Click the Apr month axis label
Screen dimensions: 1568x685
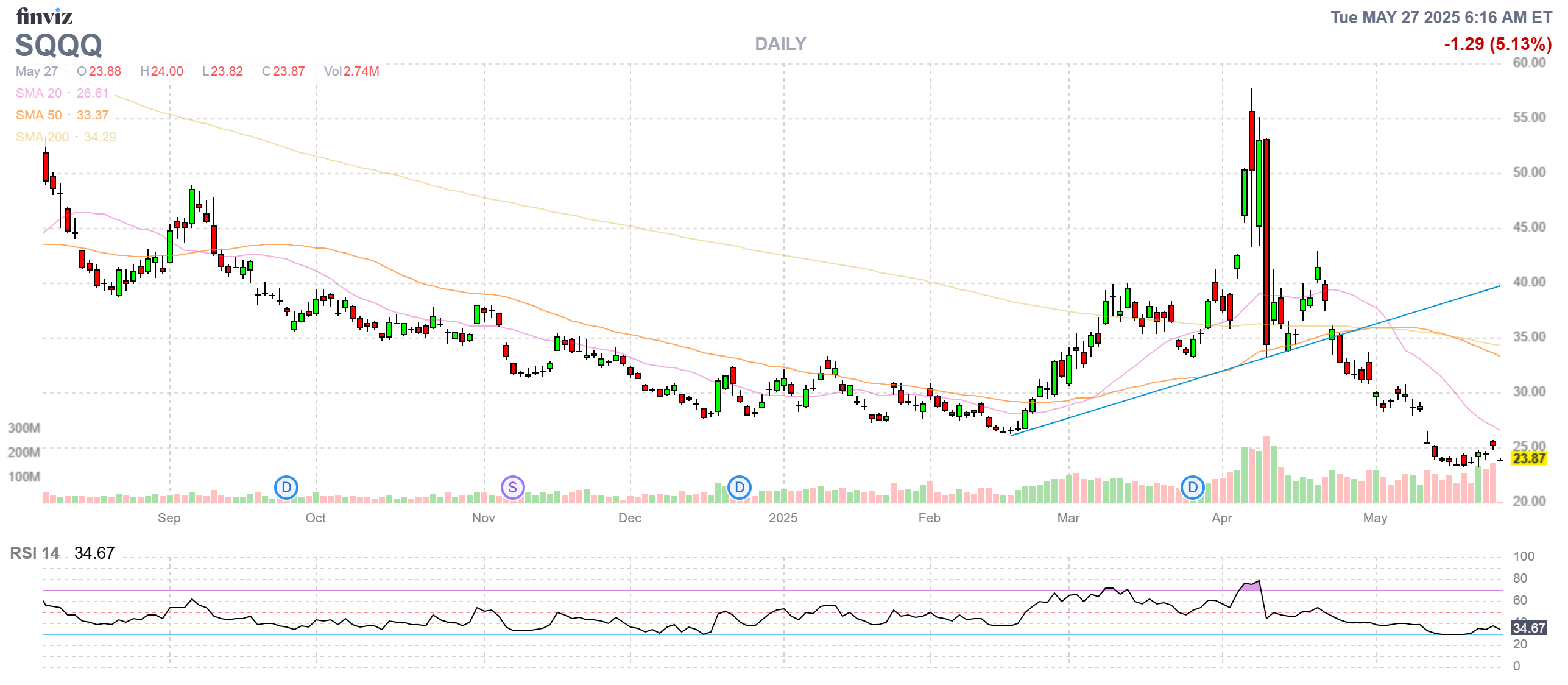(x=1221, y=518)
